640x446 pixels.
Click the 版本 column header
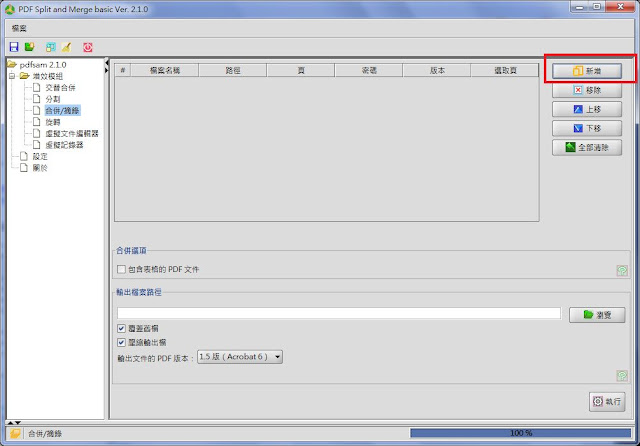coord(437,70)
